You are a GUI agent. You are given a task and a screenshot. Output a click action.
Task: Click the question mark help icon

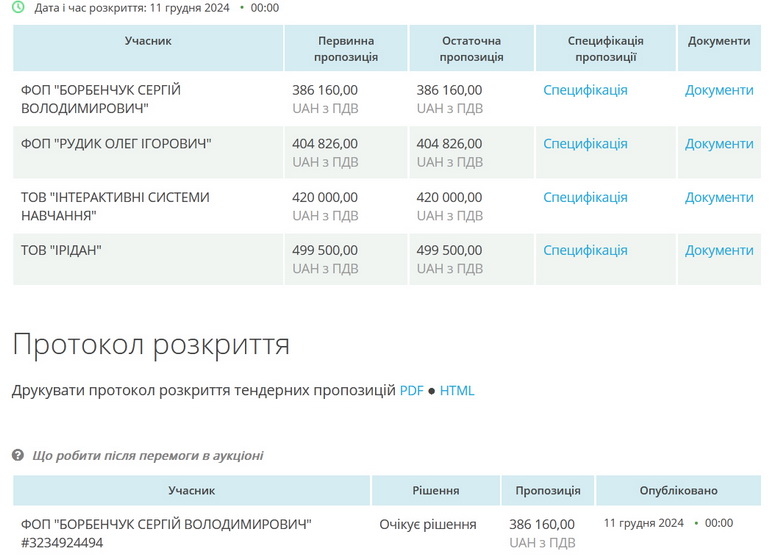pos(18,456)
